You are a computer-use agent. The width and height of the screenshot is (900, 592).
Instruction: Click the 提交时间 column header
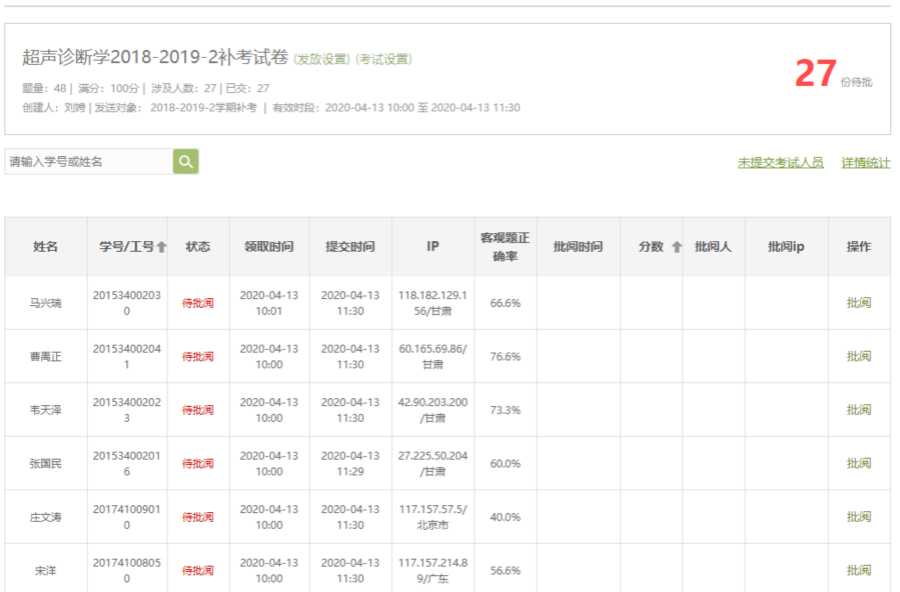pos(350,247)
